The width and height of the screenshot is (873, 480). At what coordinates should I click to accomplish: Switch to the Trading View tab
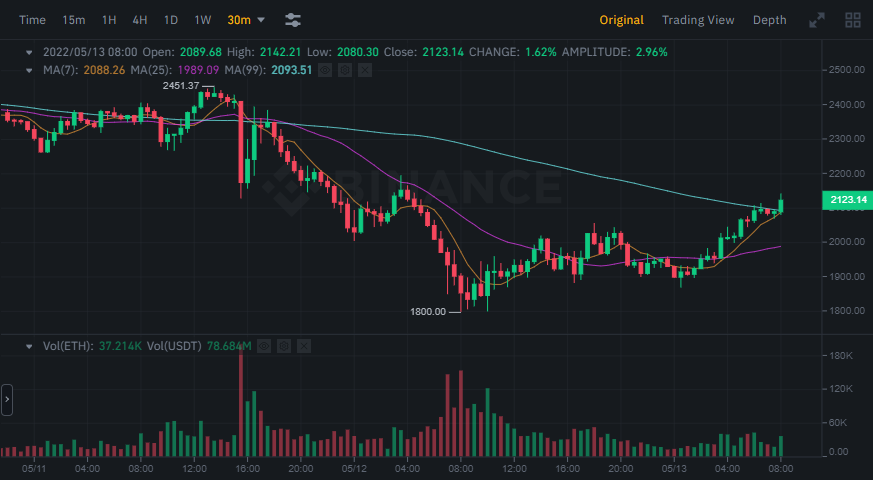coord(697,20)
